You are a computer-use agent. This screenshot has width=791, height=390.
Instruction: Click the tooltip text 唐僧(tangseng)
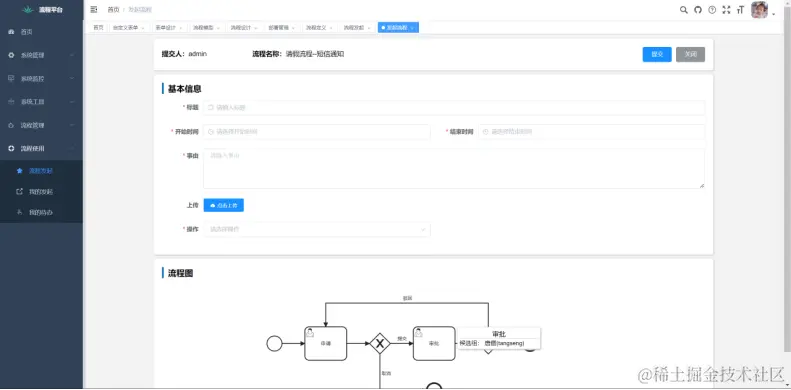tap(504, 343)
